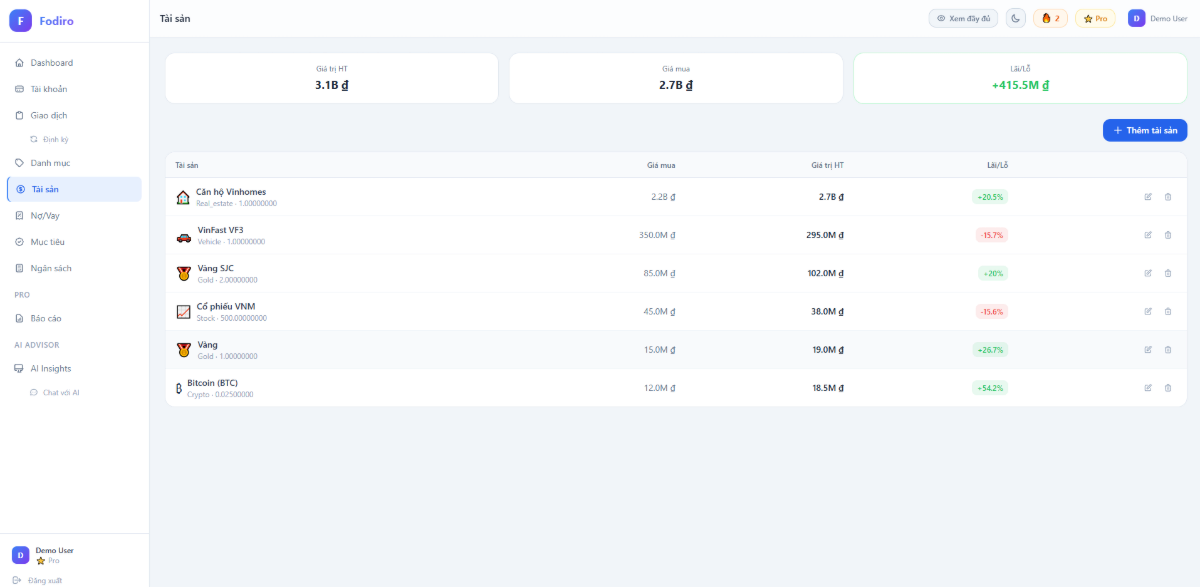1200x587 pixels.
Task: Open the Dashboard from the sidebar
Action: pyautogui.click(x=52, y=62)
